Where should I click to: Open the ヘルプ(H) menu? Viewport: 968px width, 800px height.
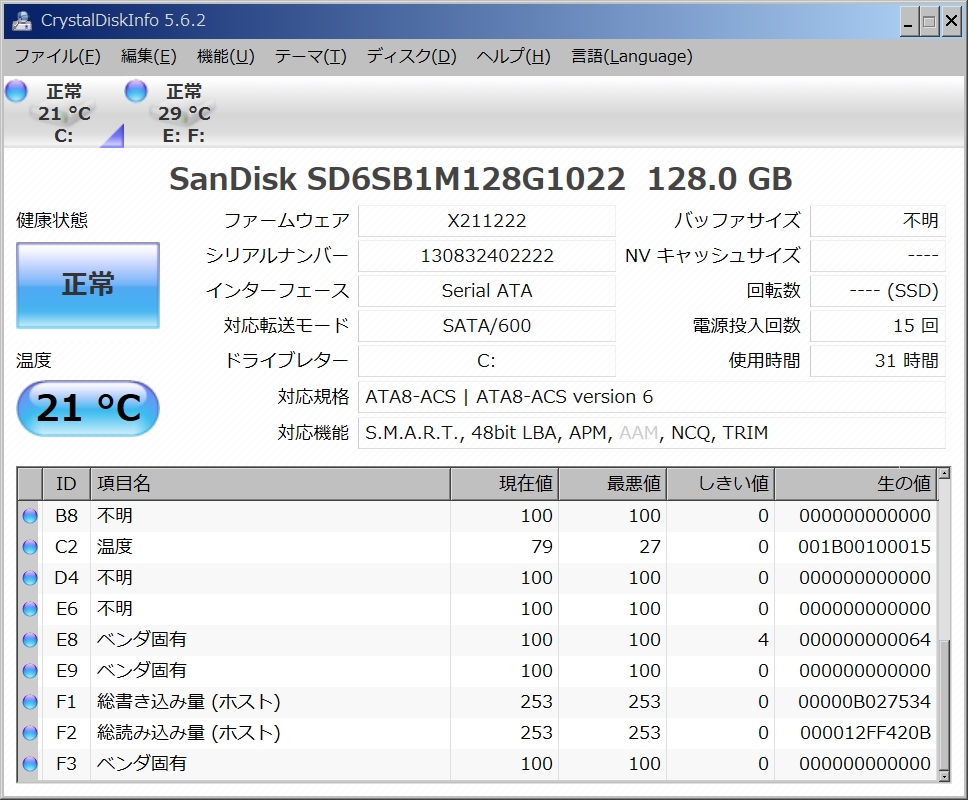pyautogui.click(x=513, y=56)
